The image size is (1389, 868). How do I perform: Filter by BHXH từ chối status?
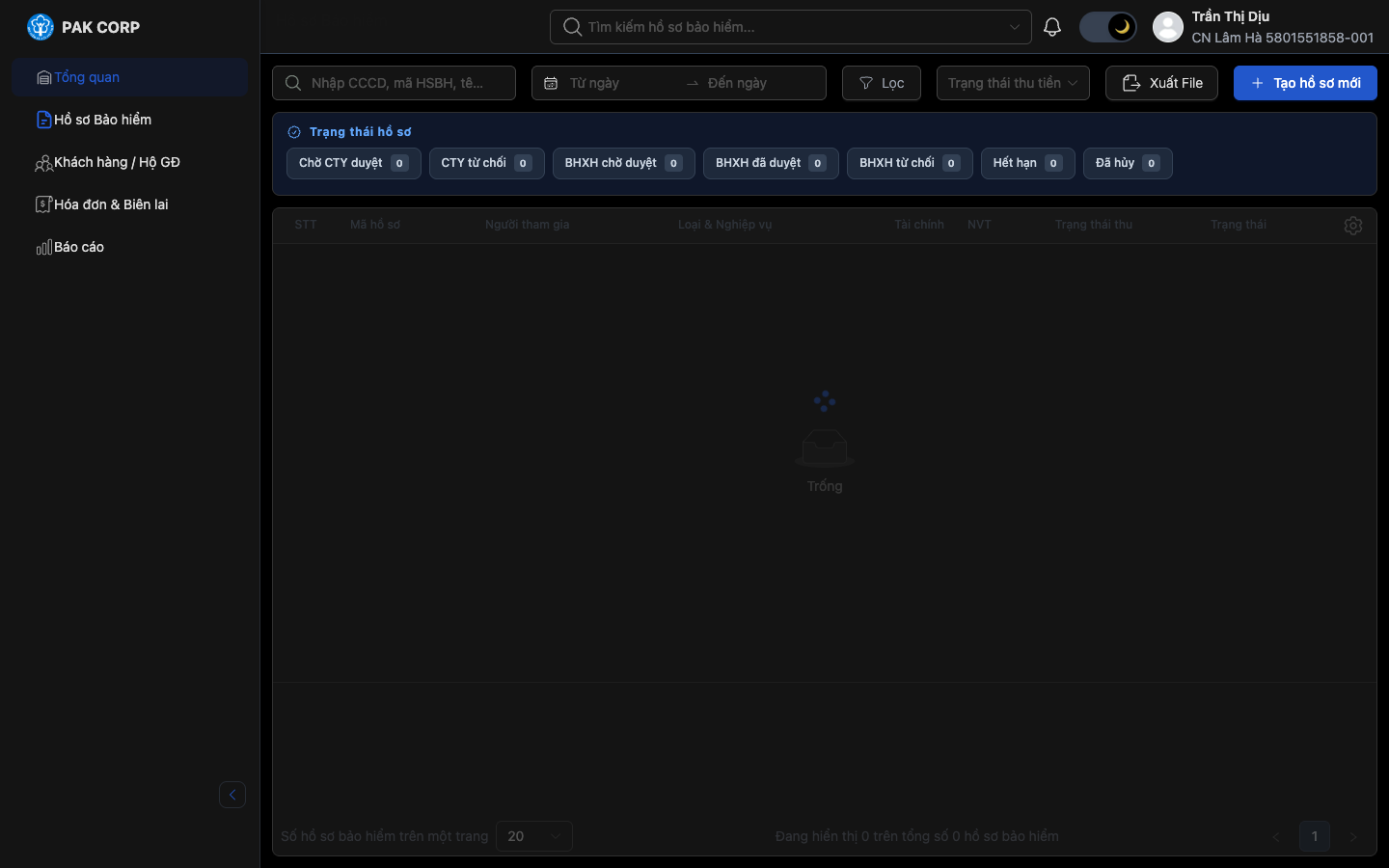tap(910, 163)
